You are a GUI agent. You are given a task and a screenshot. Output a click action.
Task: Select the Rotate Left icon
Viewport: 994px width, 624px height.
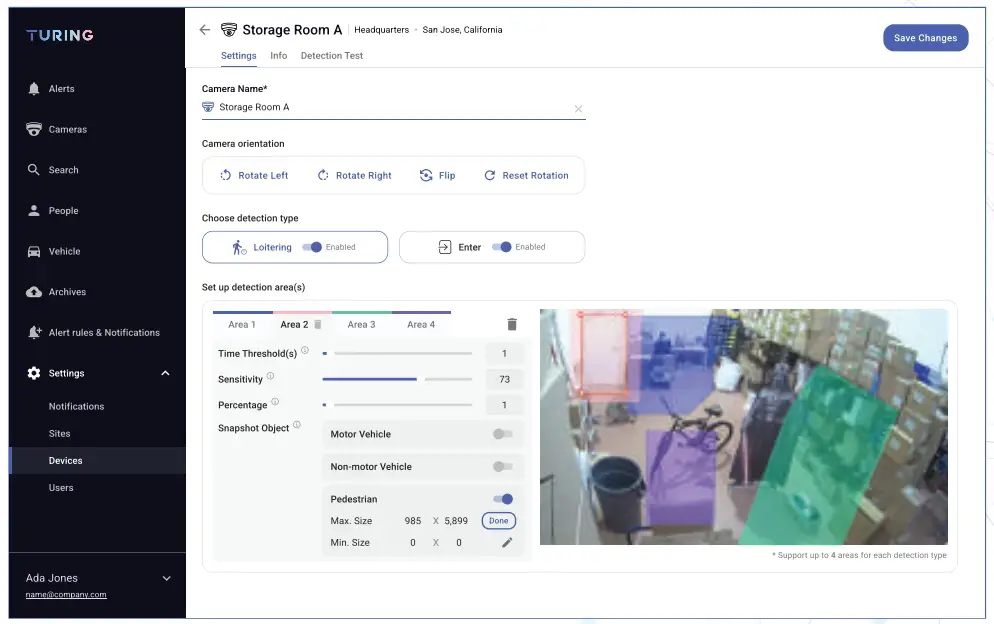(225, 175)
